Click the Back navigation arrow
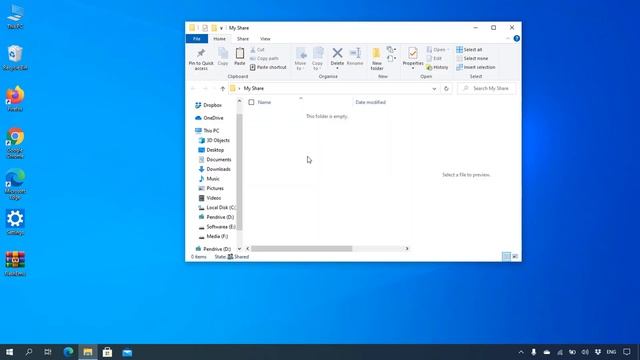640x360 pixels. (x=193, y=89)
